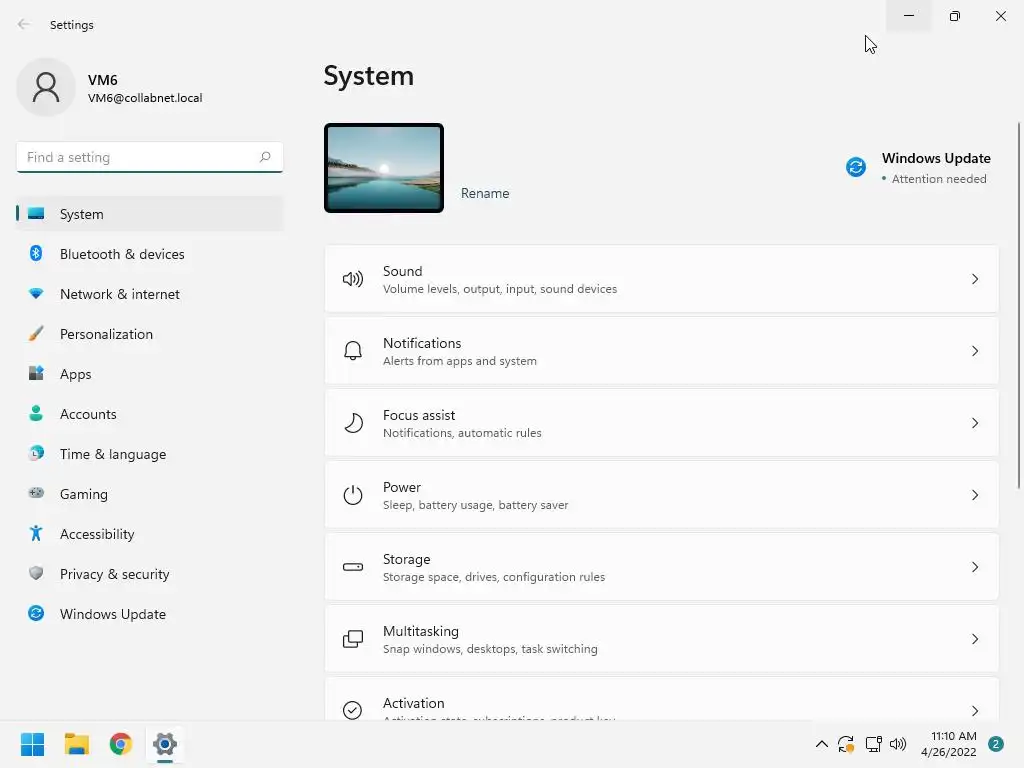Show hidden tray icons chevron
The width and height of the screenshot is (1024, 768).
click(x=822, y=744)
